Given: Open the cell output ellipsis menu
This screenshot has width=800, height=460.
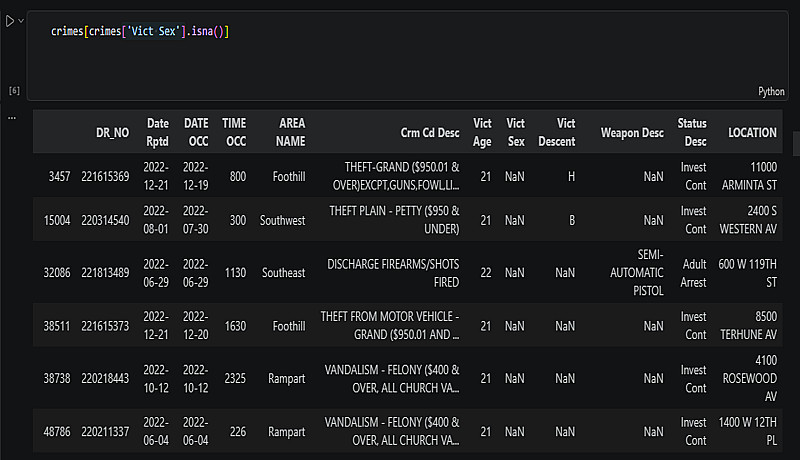Looking at the screenshot, I should click(12, 118).
